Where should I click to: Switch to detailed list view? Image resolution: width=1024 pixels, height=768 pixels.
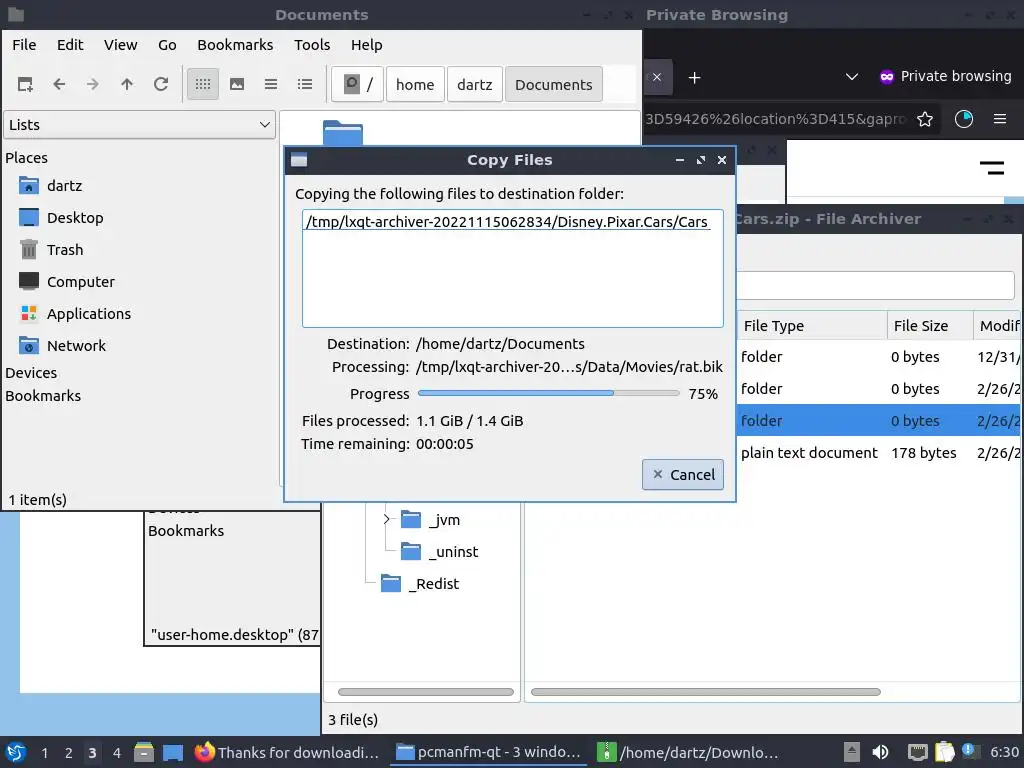(x=305, y=84)
